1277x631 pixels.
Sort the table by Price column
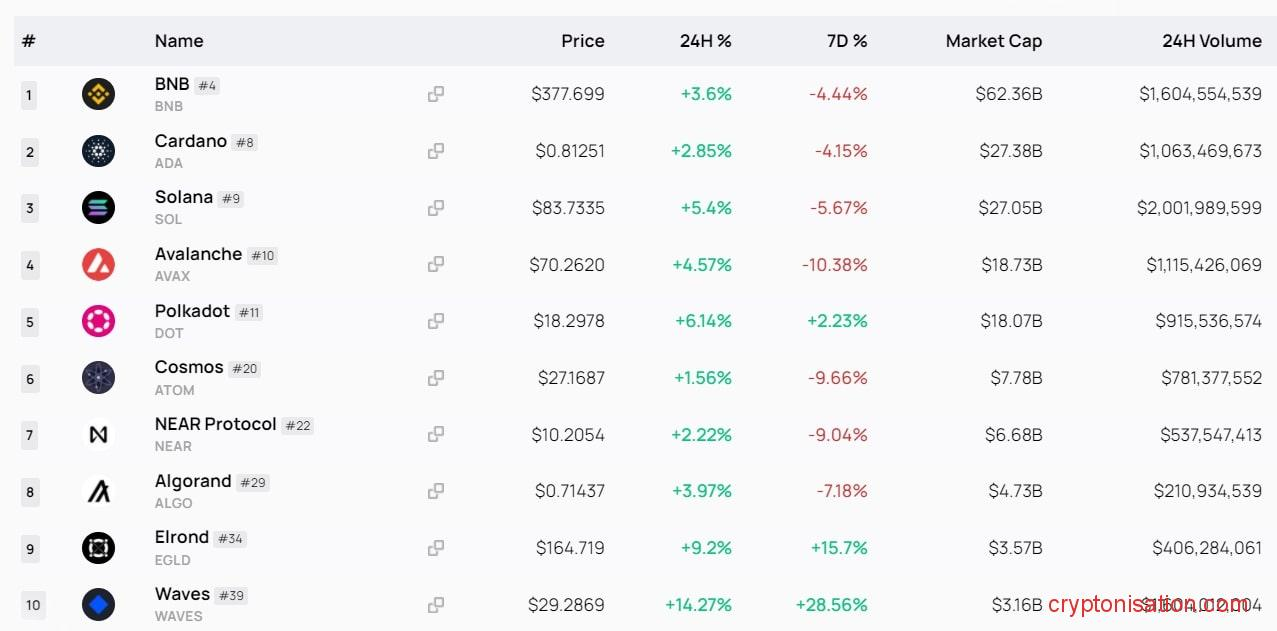(582, 41)
